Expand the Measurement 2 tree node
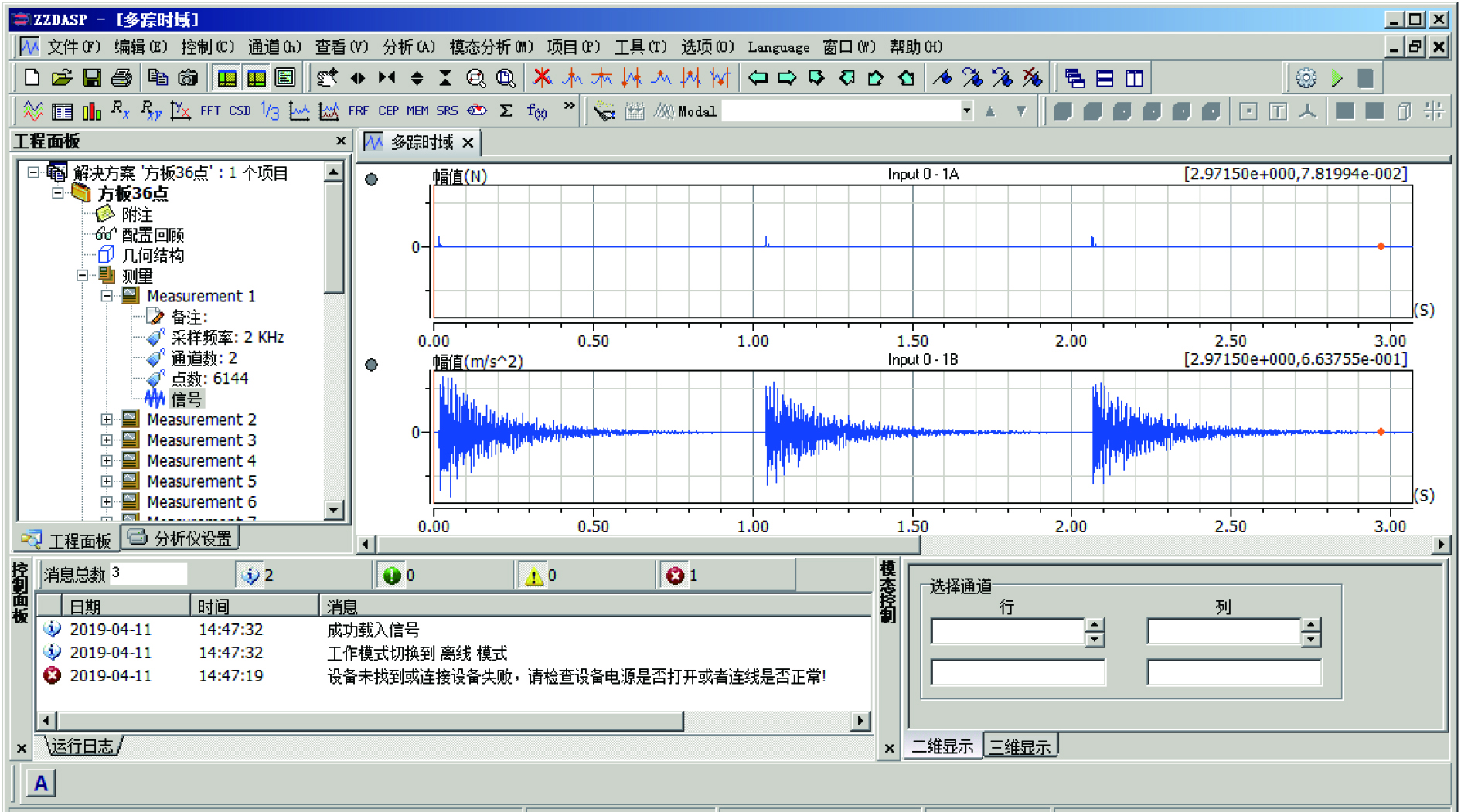 tap(107, 420)
